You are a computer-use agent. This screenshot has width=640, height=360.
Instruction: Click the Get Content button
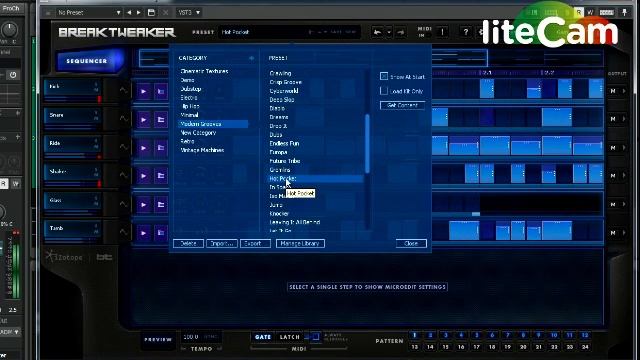402,105
